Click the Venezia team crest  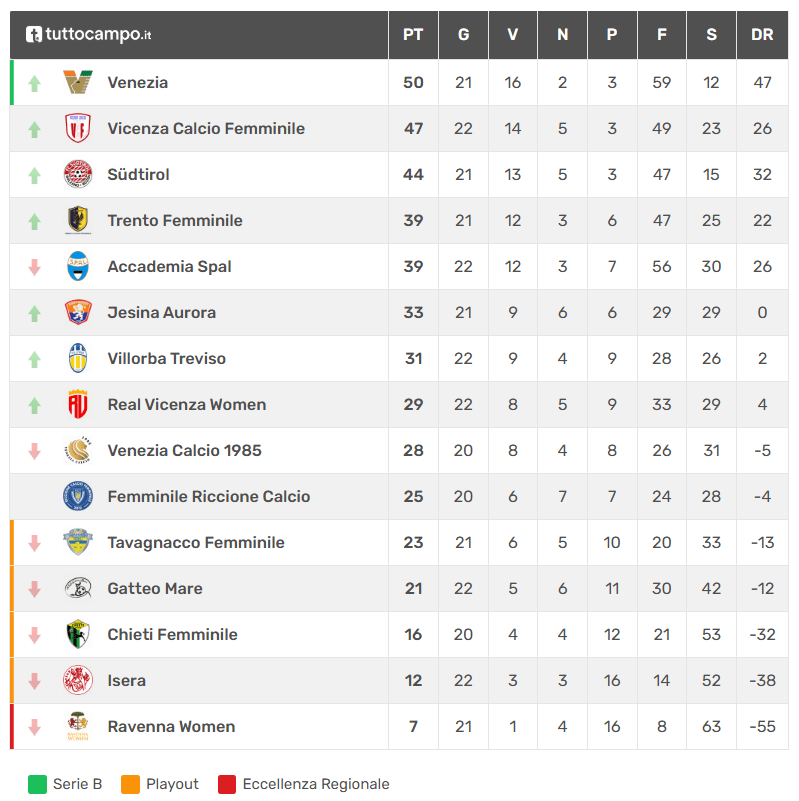click(78, 82)
